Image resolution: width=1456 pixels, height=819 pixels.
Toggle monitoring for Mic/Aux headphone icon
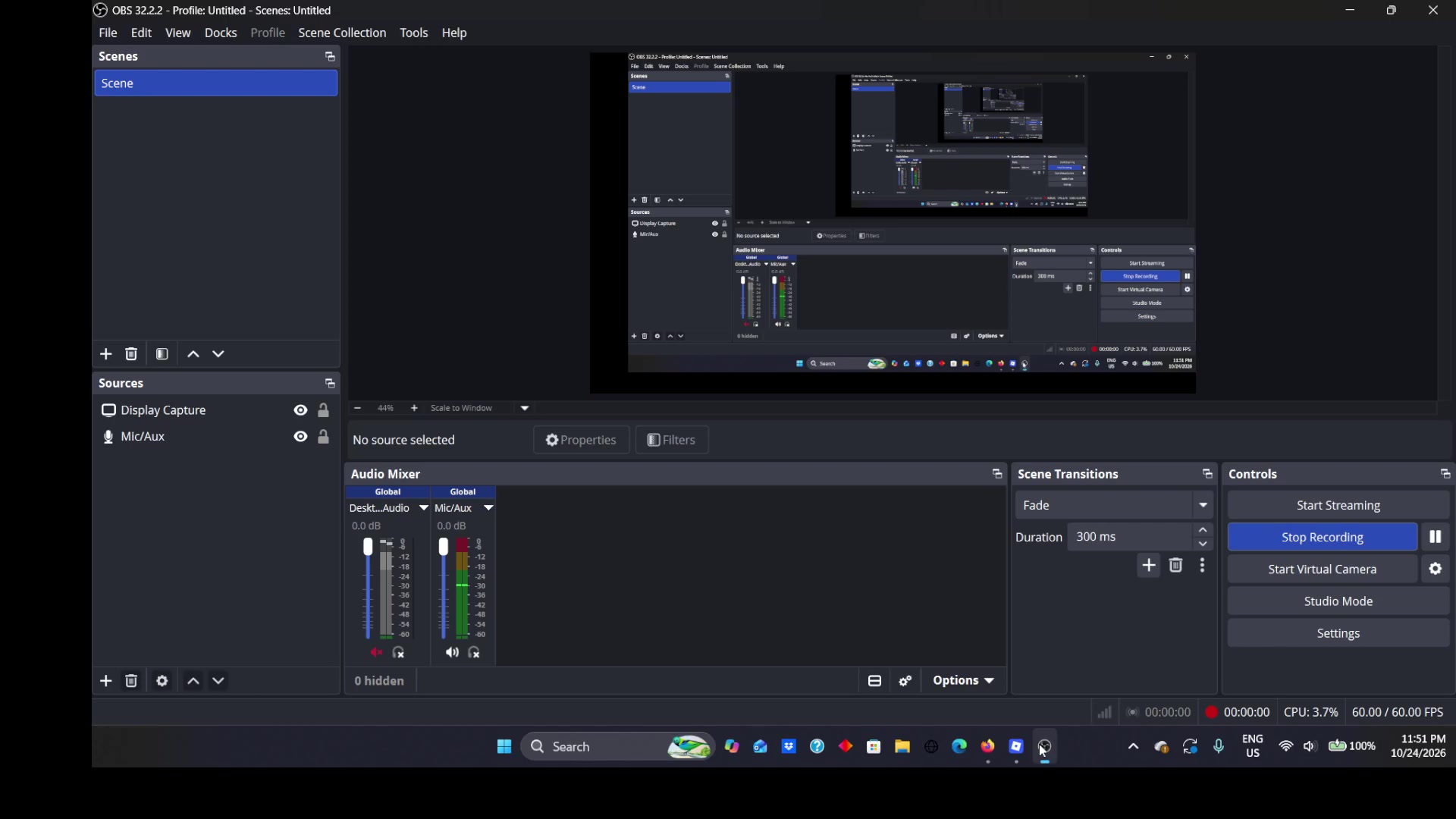475,654
